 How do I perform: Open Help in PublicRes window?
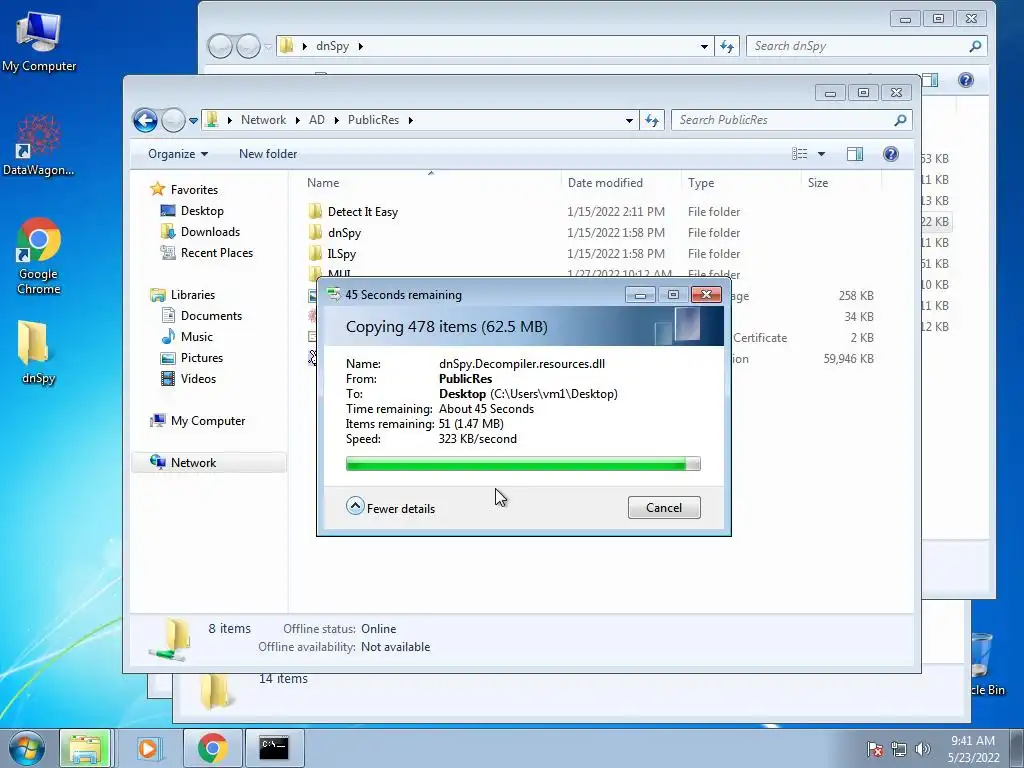[890, 154]
